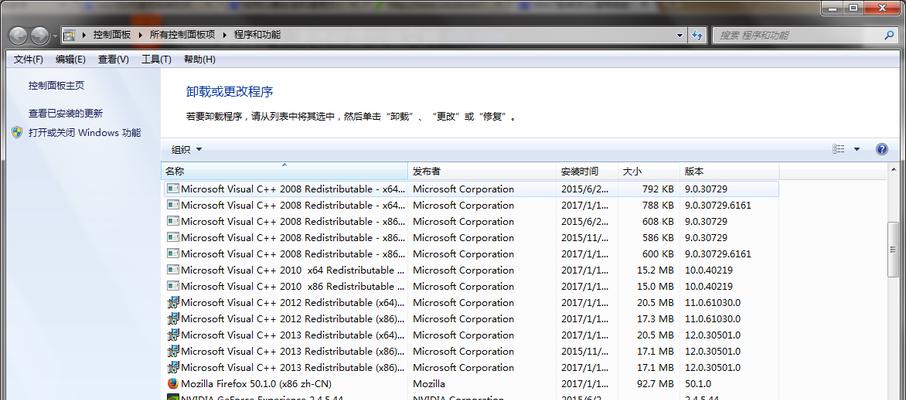Screen dimensions: 906x400
Task: Open the 文件(F) menu
Action: (x=28, y=59)
